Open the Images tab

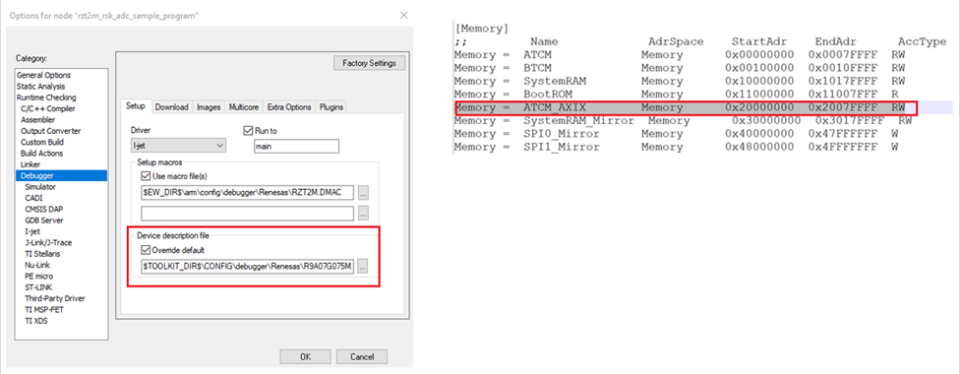208,107
